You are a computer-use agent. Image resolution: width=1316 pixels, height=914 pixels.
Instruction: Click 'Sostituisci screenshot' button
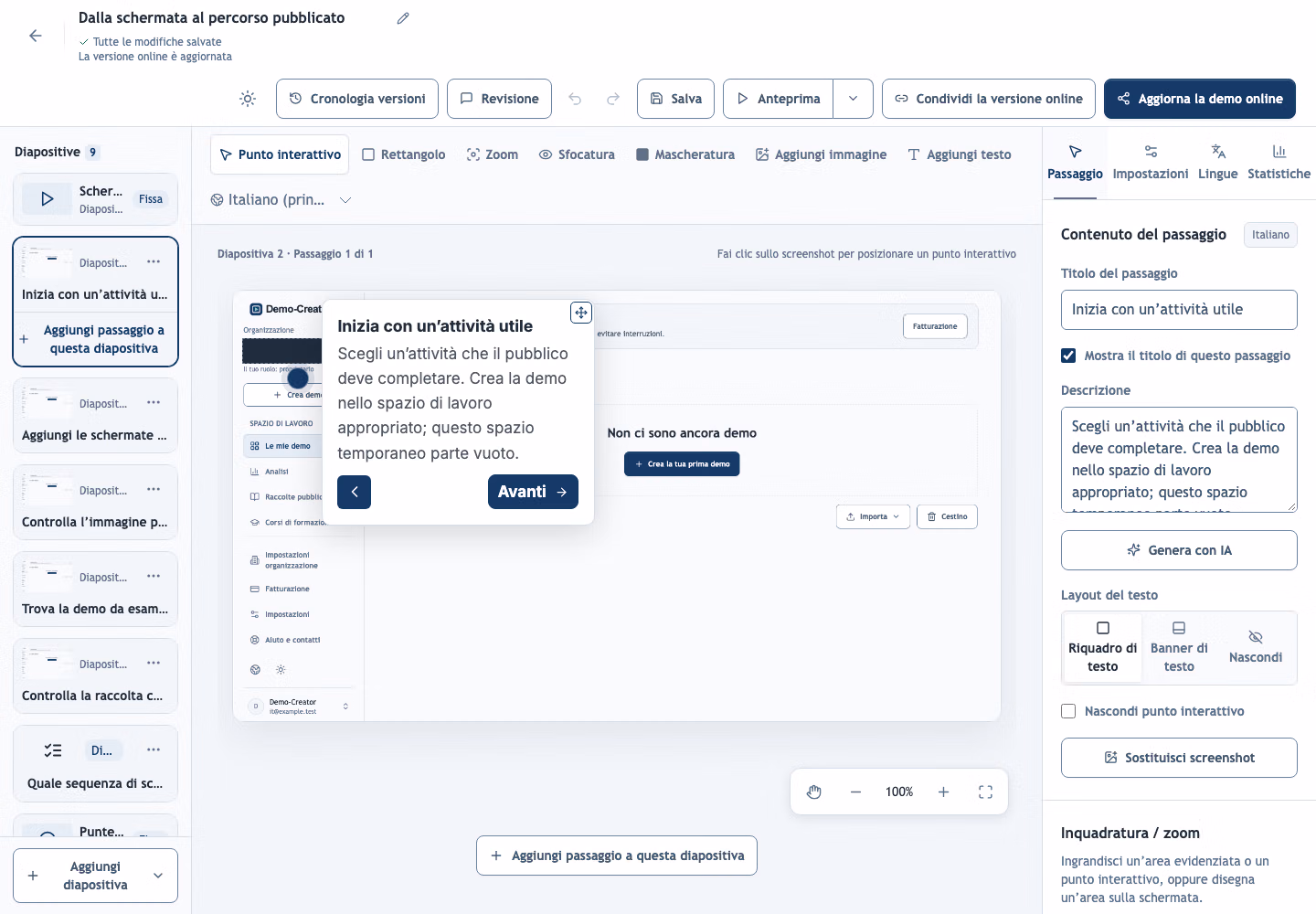1179,758
